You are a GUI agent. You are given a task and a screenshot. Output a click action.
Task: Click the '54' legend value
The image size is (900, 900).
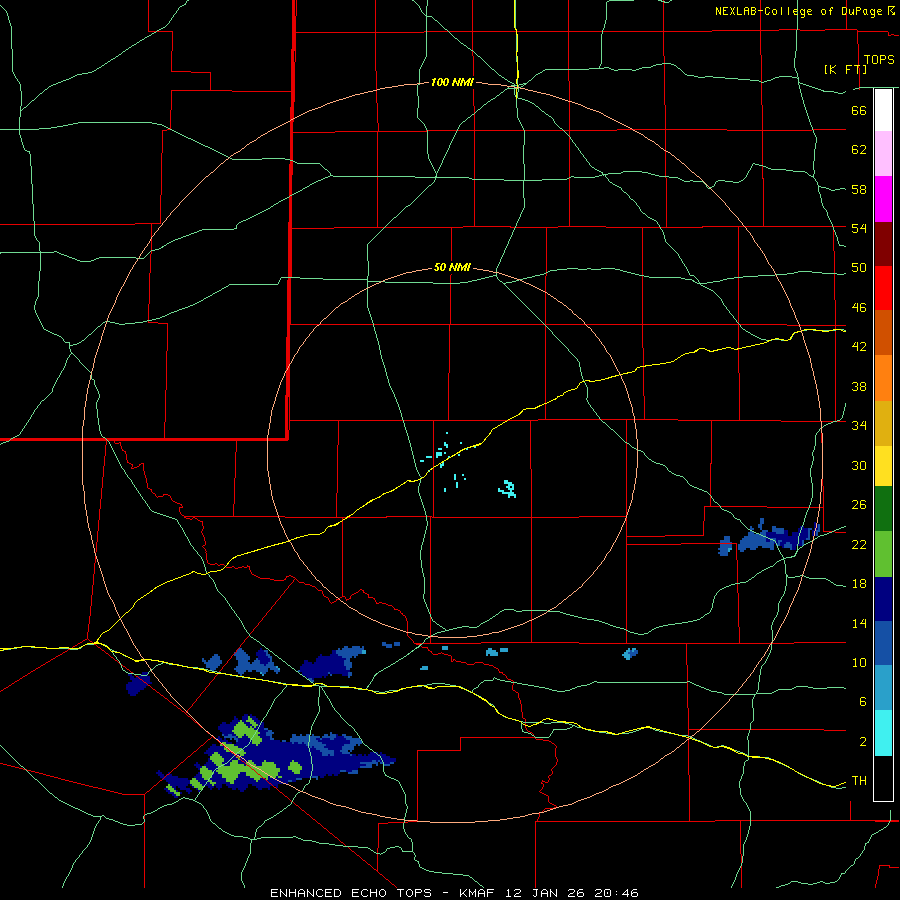click(x=859, y=228)
